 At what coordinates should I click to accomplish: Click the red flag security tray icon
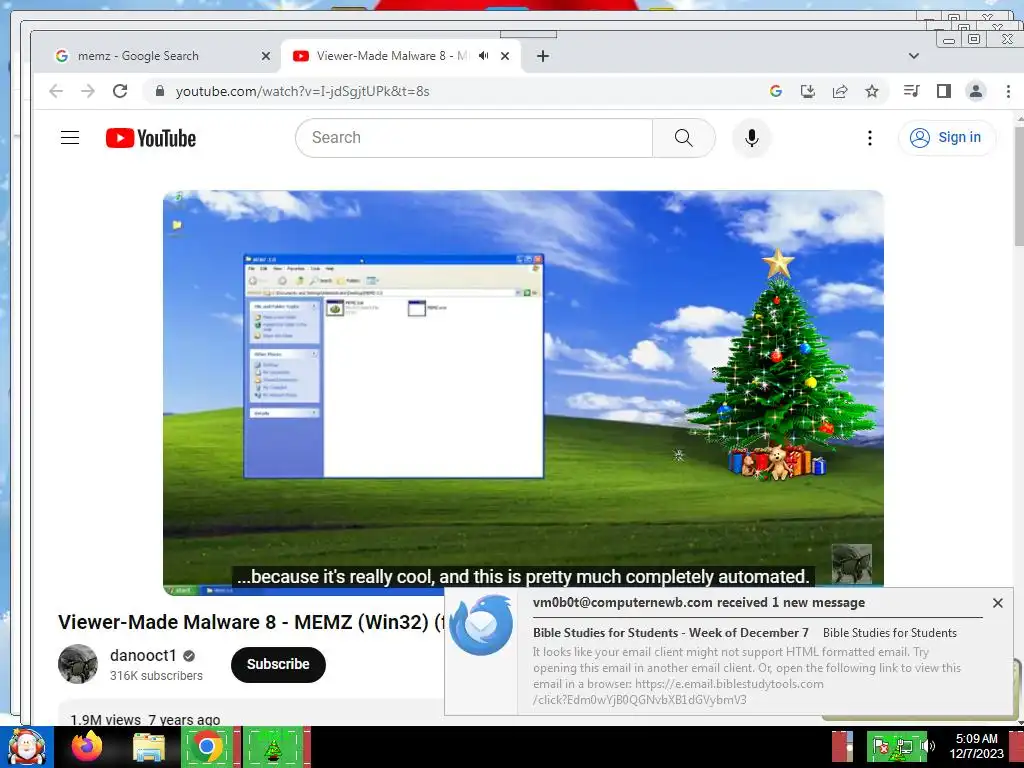[x=880, y=746]
